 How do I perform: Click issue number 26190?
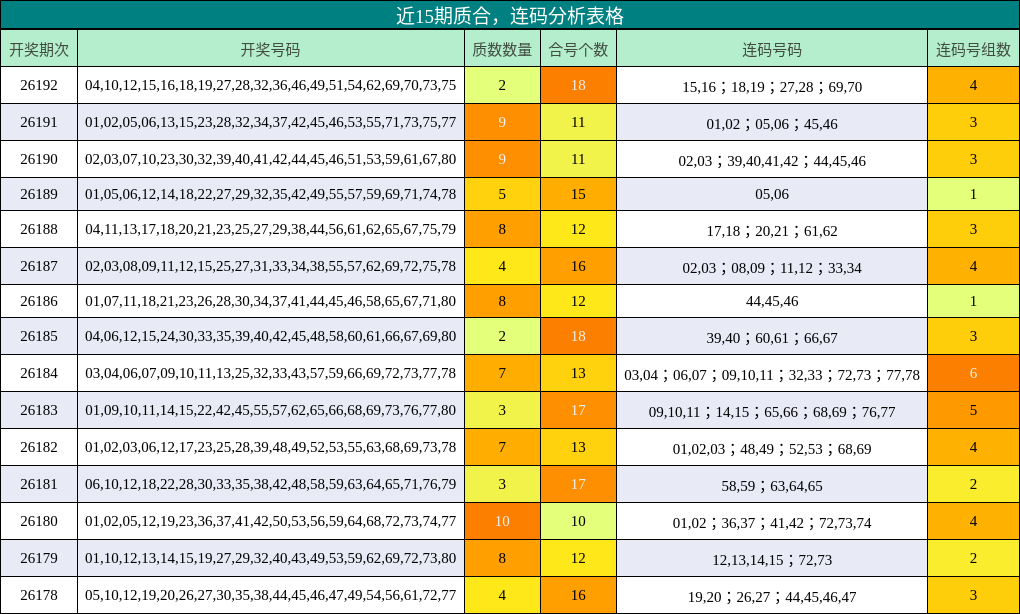[39, 159]
